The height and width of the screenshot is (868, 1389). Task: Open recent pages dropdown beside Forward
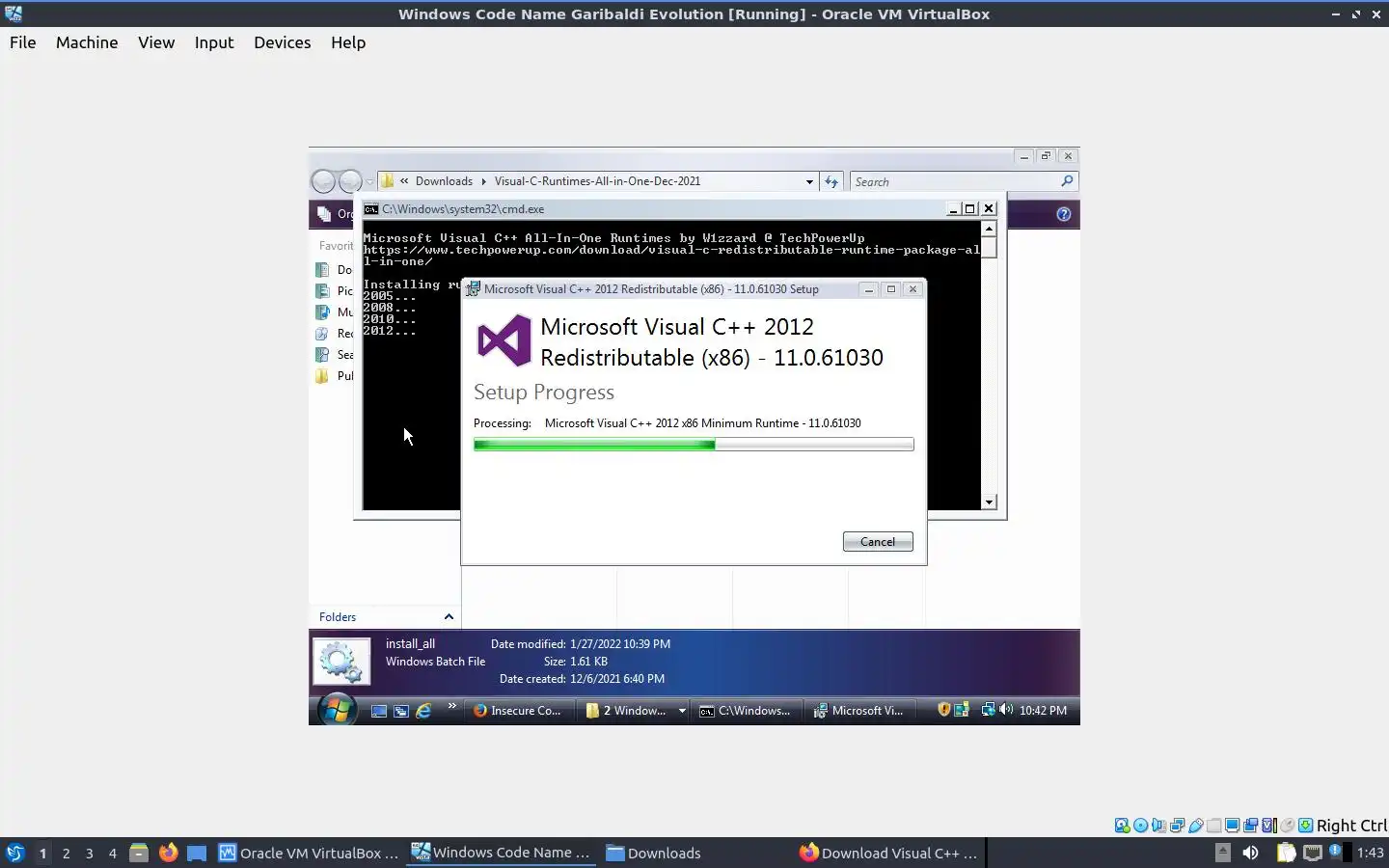pos(369,182)
